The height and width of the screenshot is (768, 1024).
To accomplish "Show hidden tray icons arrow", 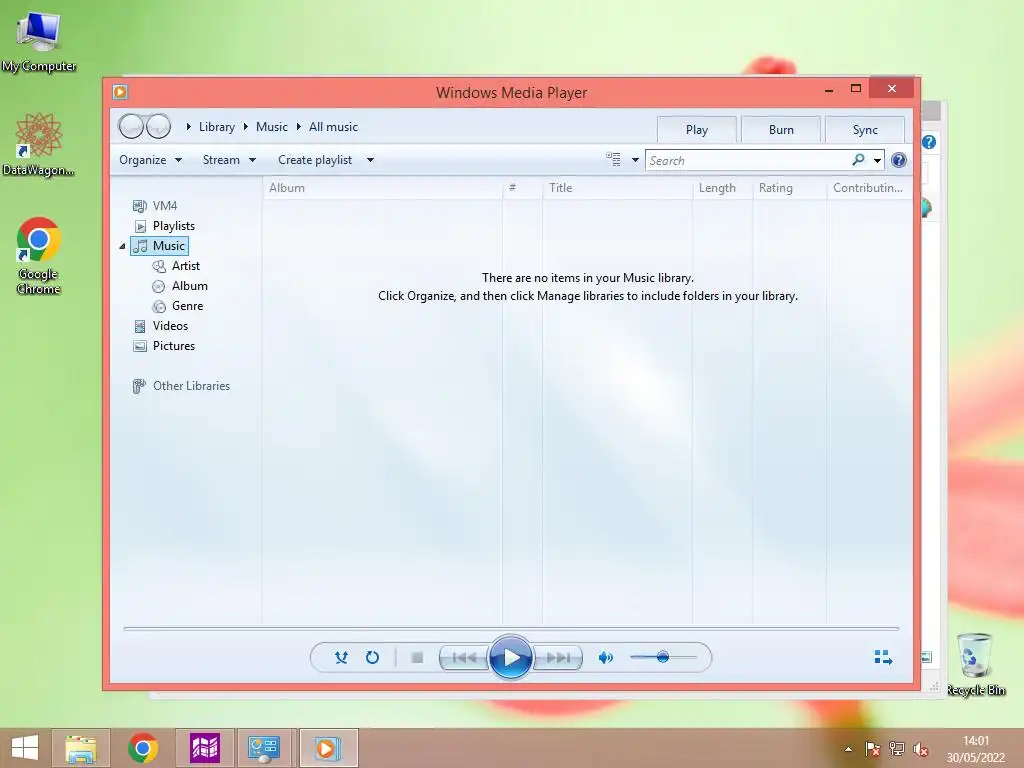I will (x=848, y=749).
